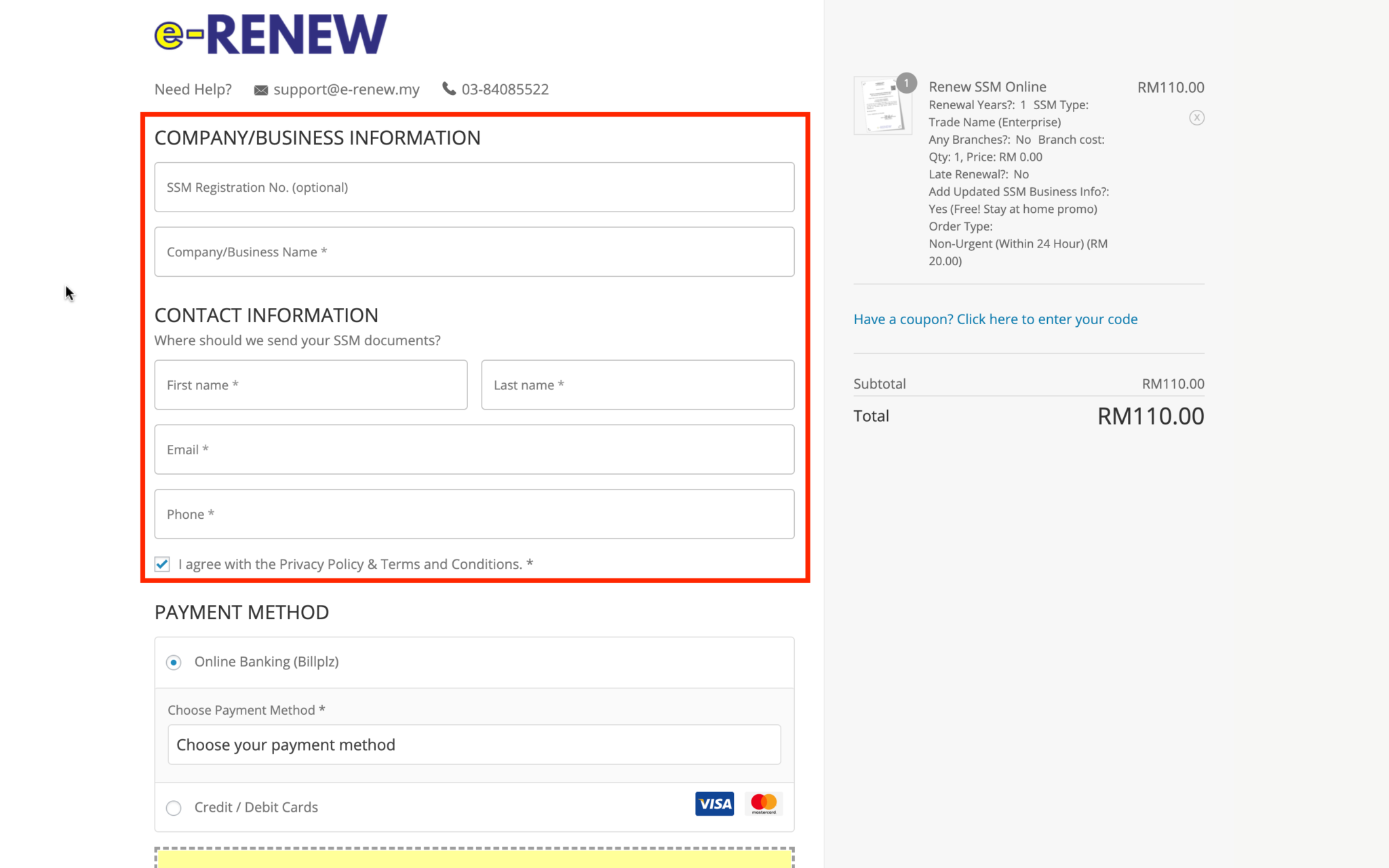This screenshot has height=868, width=1389.
Task: Click the phone icon beside 03-84085522
Action: pyautogui.click(x=449, y=89)
